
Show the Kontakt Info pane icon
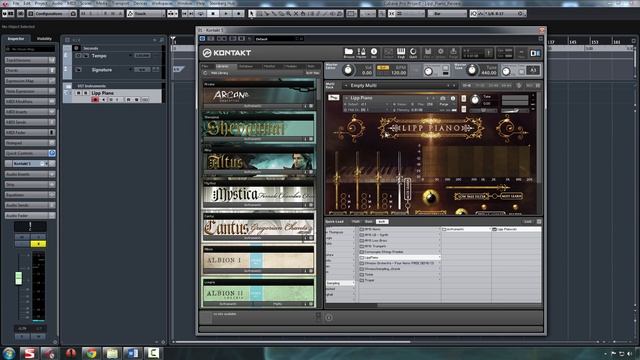click(x=374, y=53)
